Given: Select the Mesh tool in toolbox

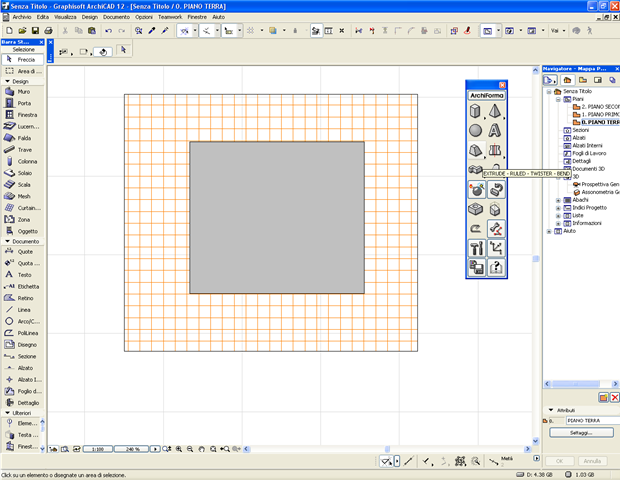Looking at the screenshot, I should pyautogui.click(x=23, y=197).
